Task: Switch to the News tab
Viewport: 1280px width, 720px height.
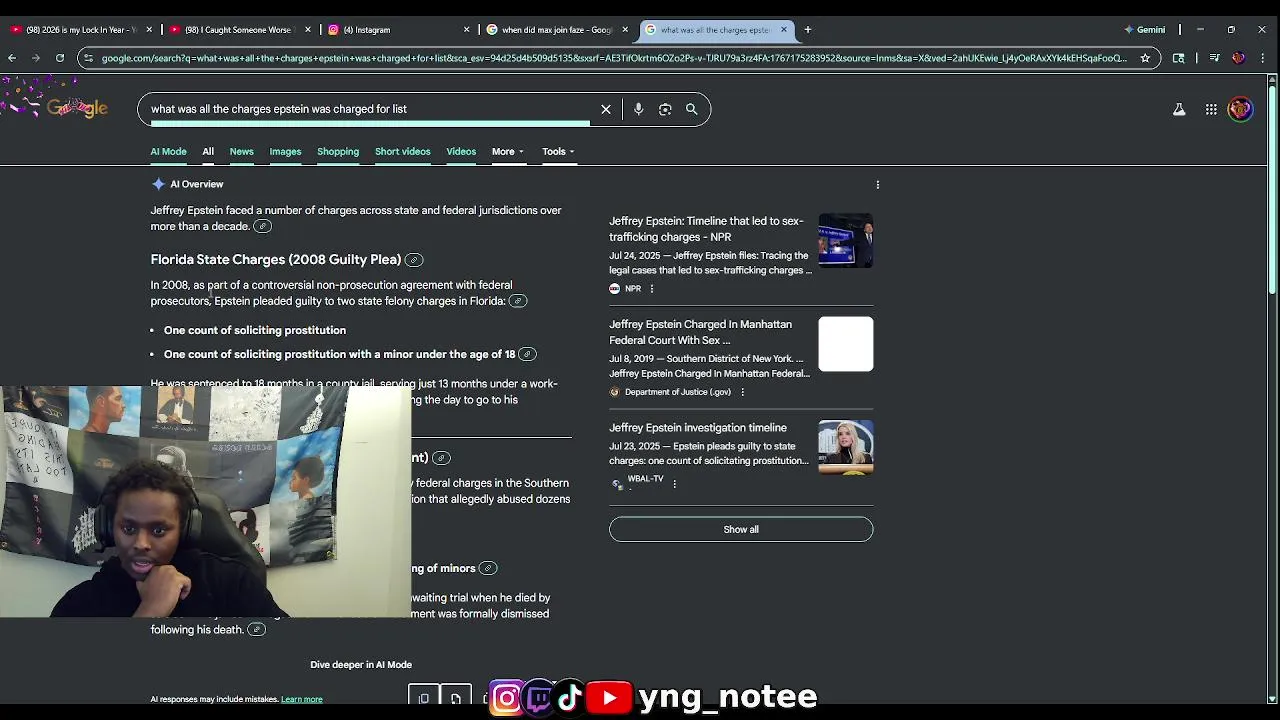Action: tap(241, 152)
